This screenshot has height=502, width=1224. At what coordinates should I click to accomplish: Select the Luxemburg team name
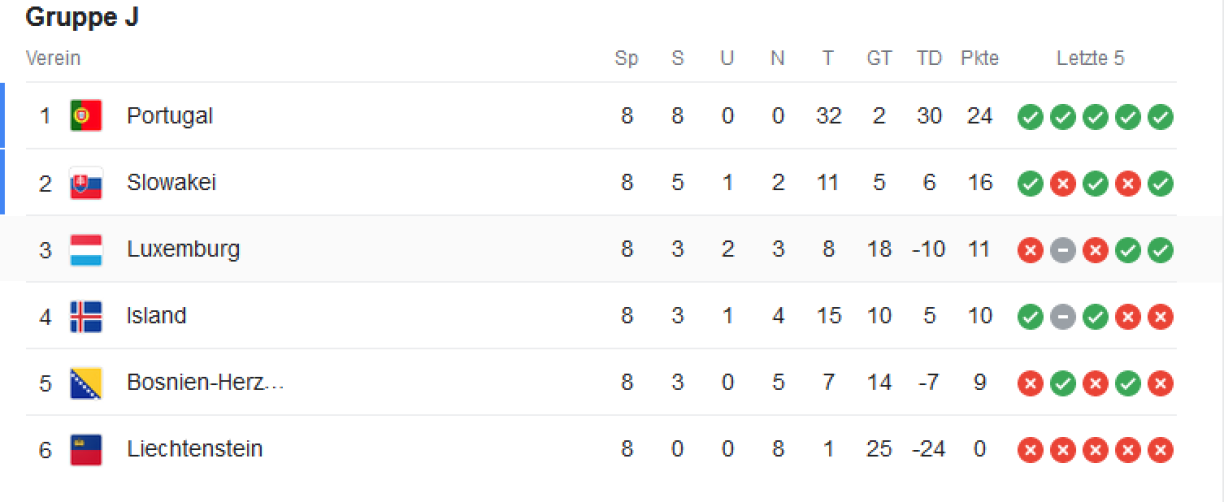point(183,250)
